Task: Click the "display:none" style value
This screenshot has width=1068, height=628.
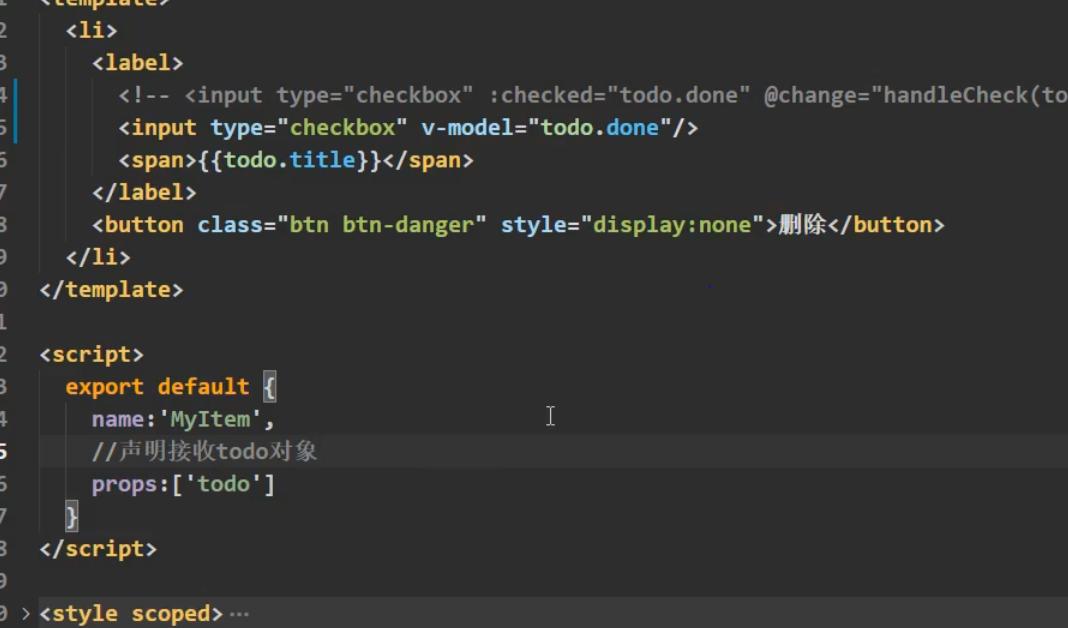Action: (672, 225)
